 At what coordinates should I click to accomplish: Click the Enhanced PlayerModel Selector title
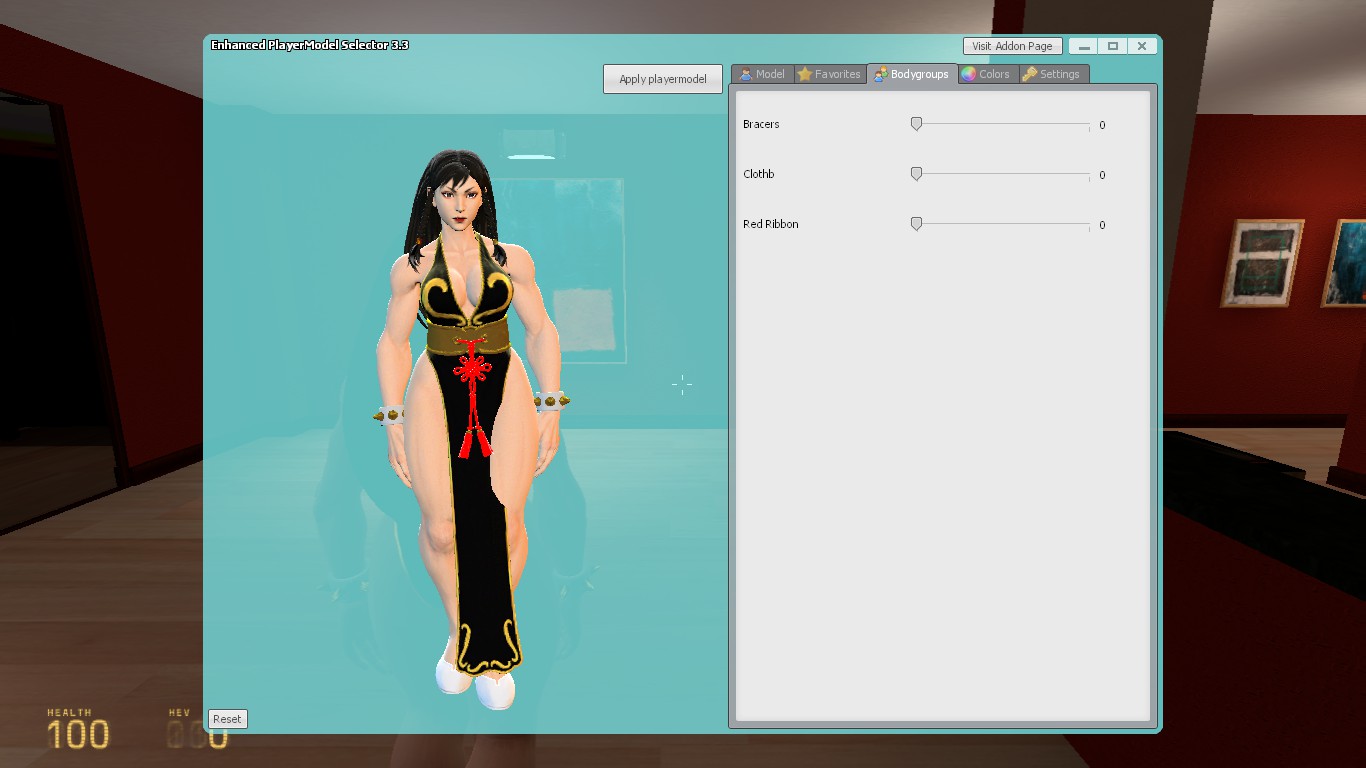coord(310,45)
